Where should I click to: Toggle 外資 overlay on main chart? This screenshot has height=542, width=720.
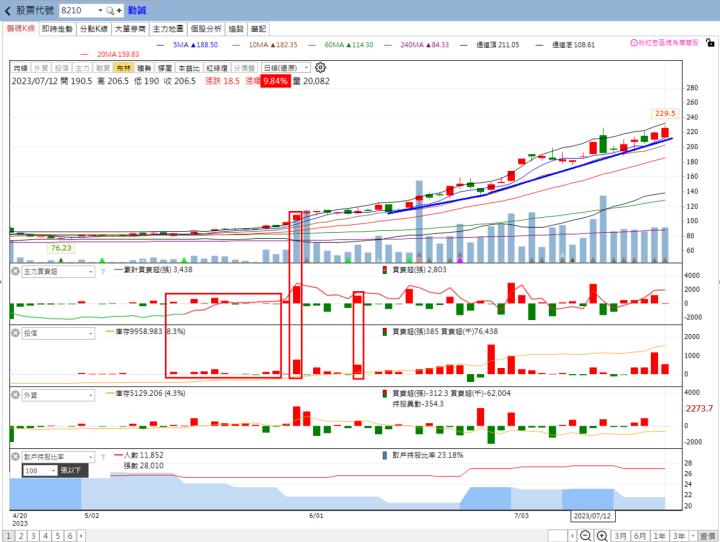(41, 68)
